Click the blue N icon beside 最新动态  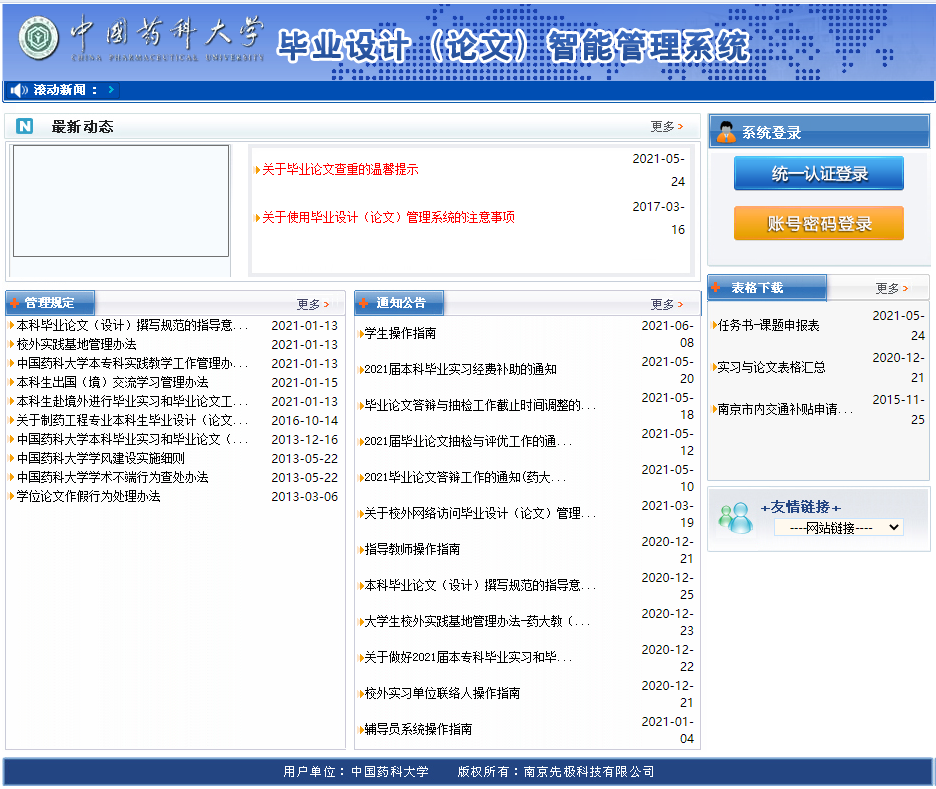pyautogui.click(x=25, y=126)
